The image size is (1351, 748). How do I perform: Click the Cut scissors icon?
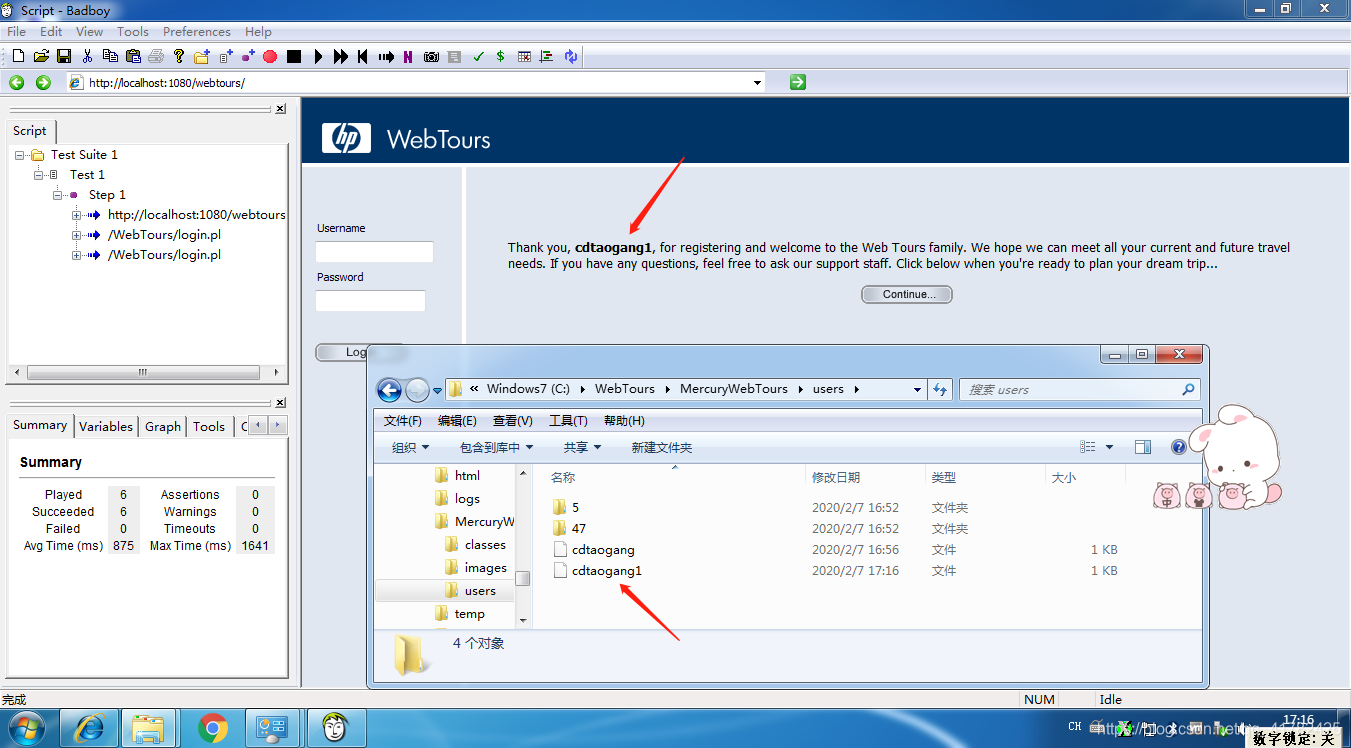click(x=87, y=57)
